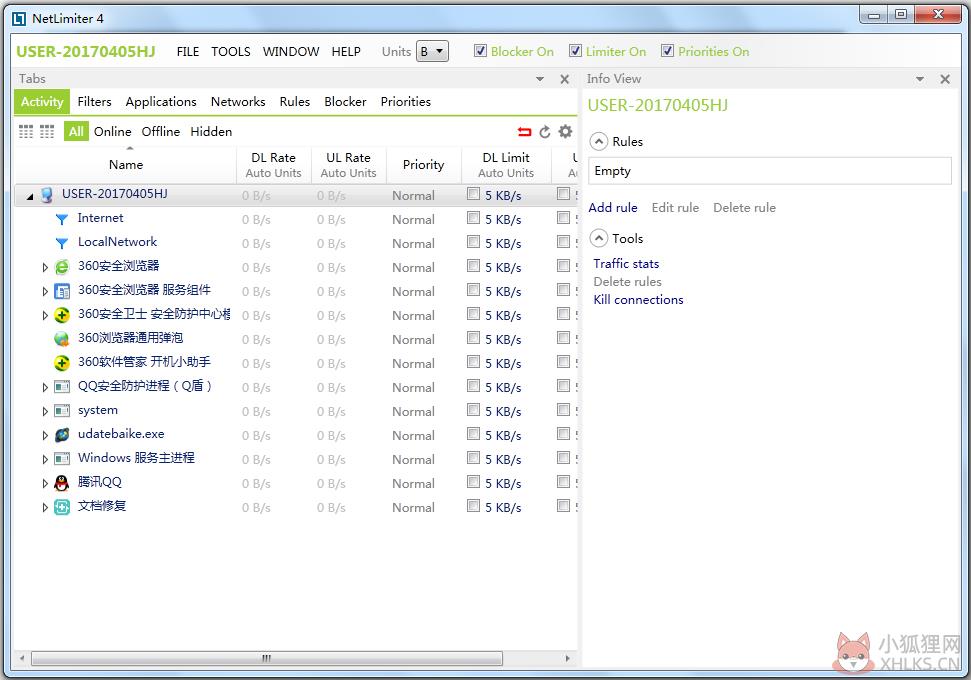Click the 文档修复 app icon
971x680 pixels.
point(61,507)
